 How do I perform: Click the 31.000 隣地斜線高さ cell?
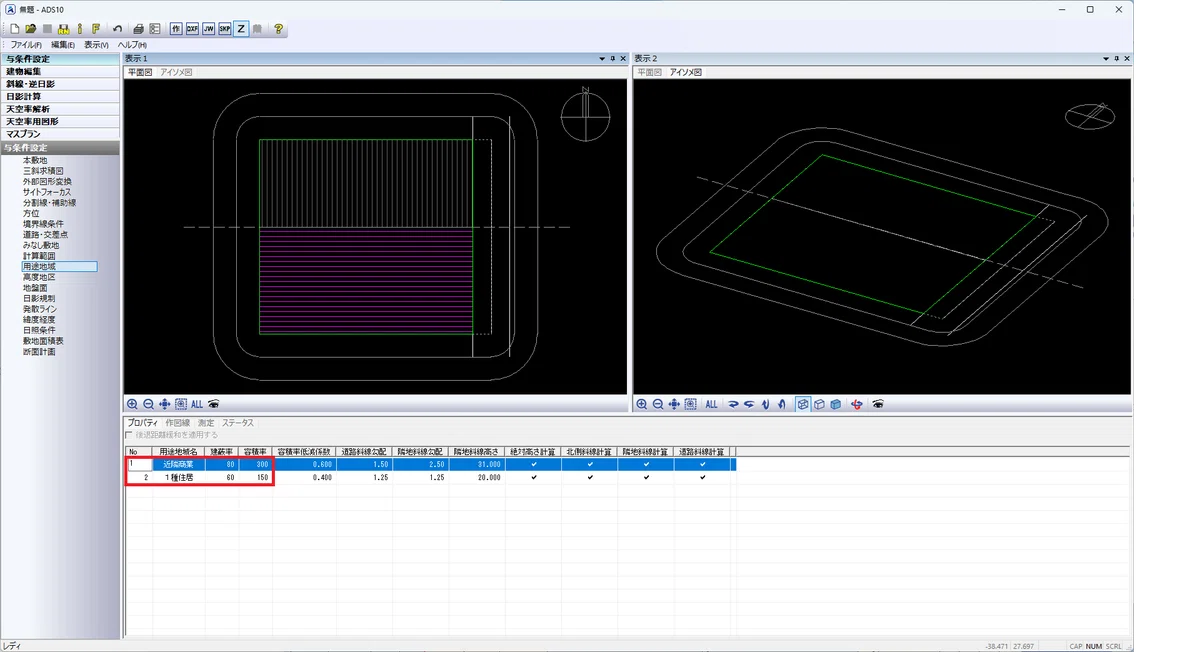coord(477,464)
